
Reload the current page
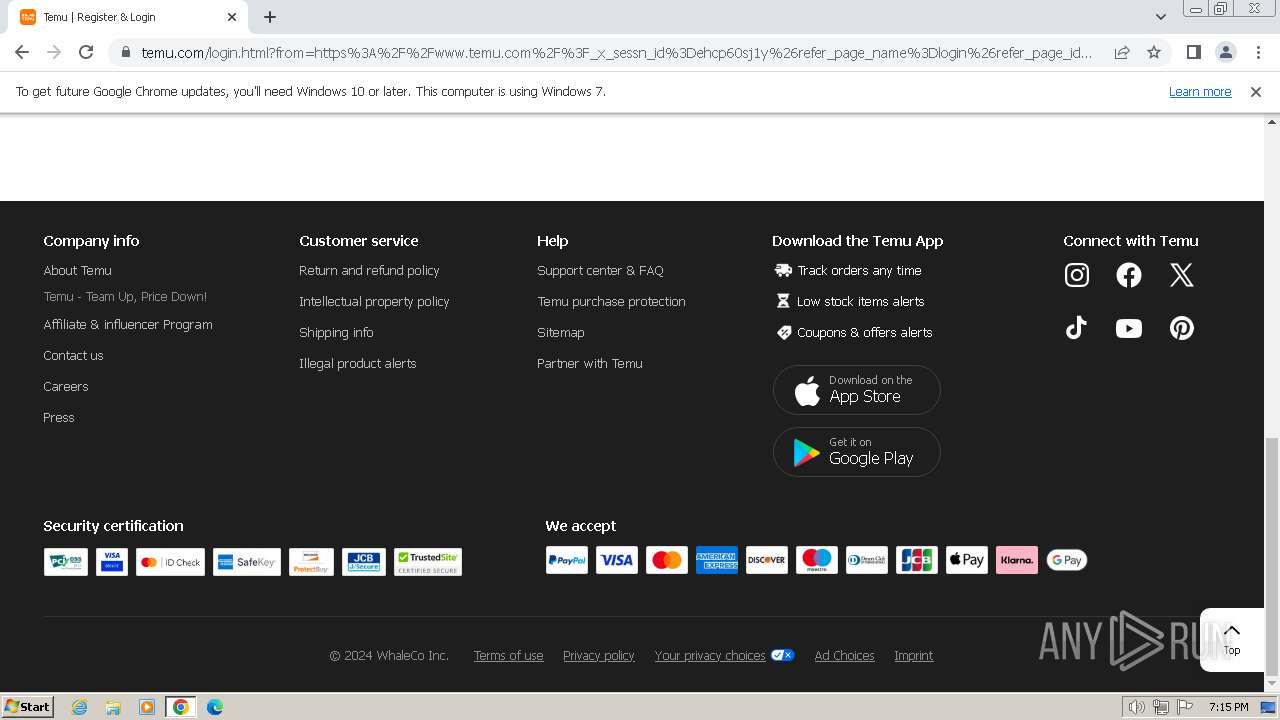click(86, 52)
